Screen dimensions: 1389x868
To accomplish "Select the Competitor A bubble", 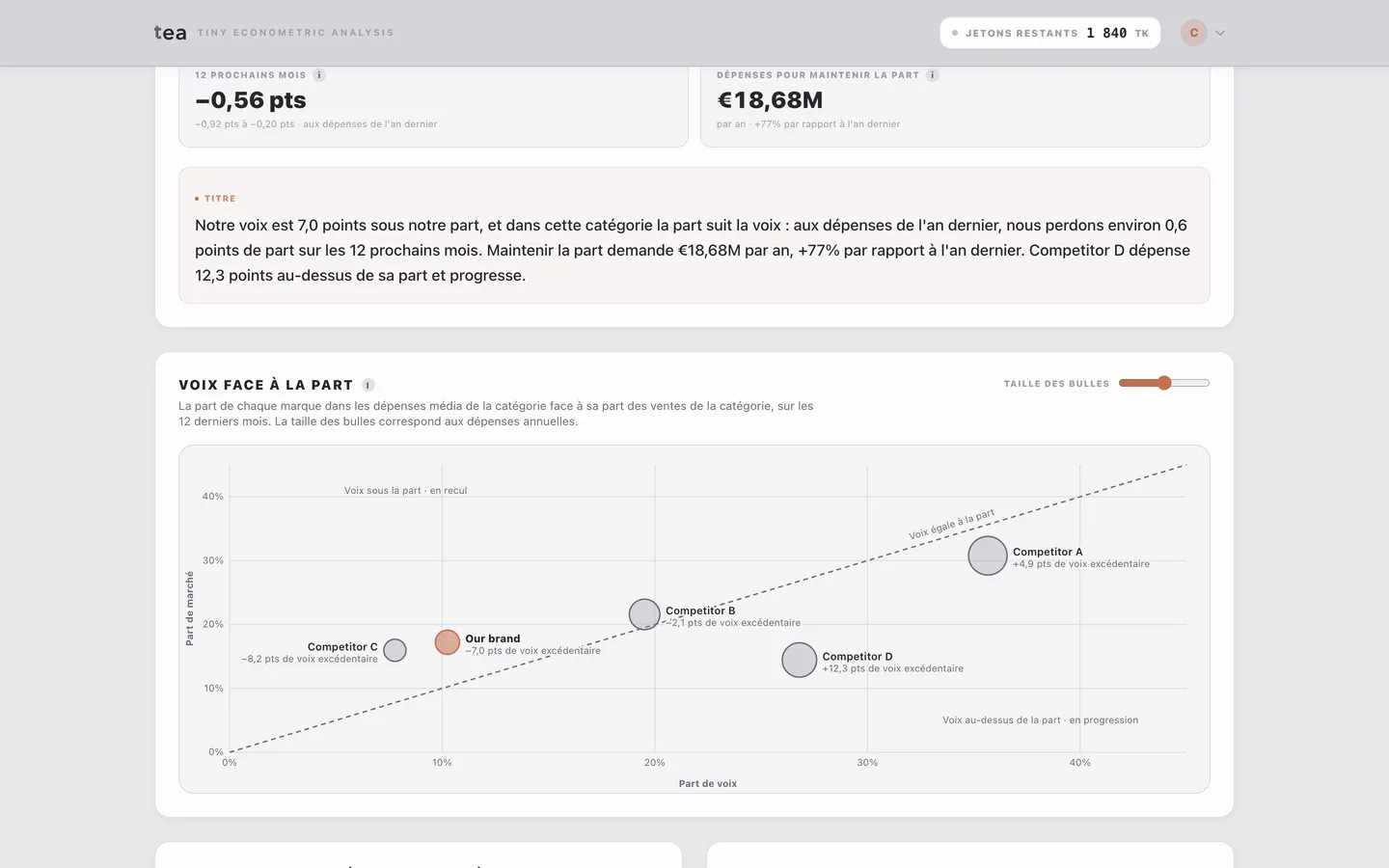I will (x=988, y=556).
